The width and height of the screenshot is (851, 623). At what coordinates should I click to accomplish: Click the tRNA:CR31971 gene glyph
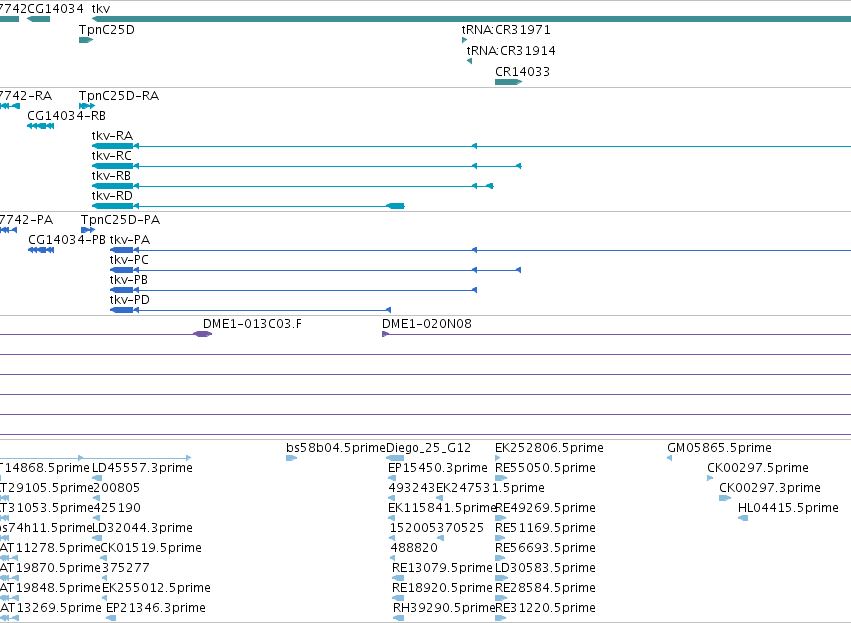click(465, 40)
